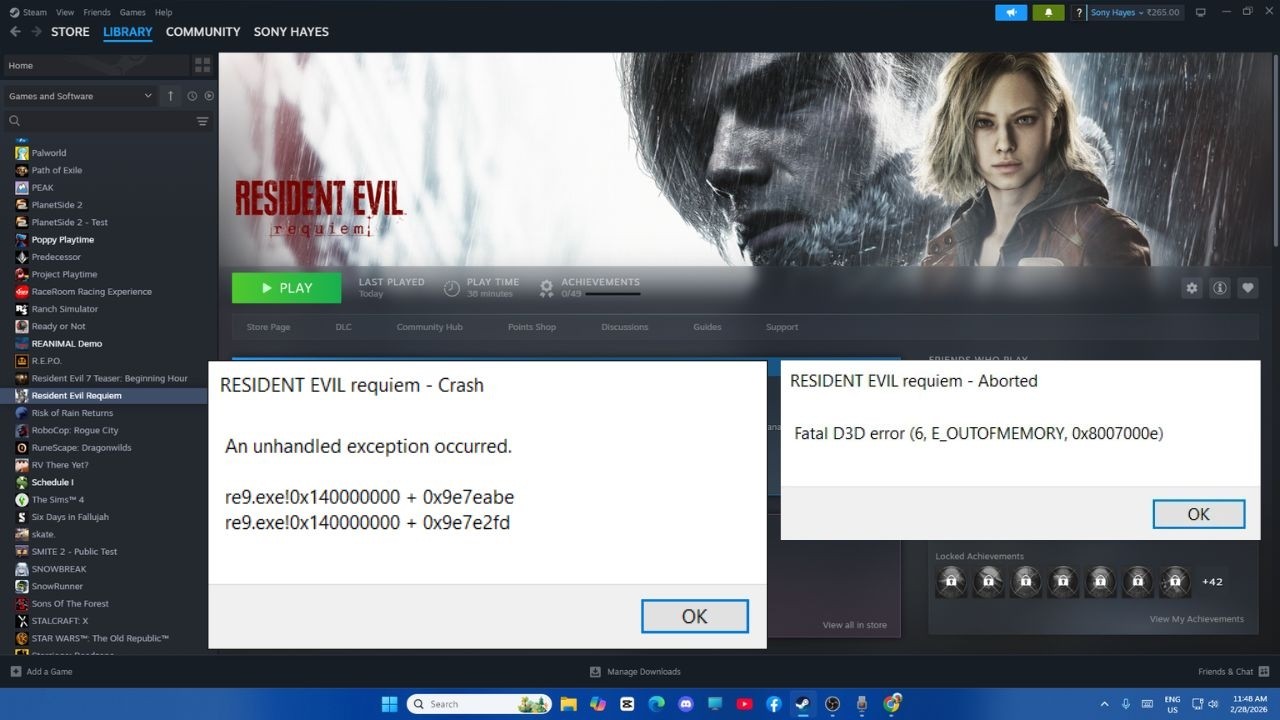The width and height of the screenshot is (1280, 720).
Task: Navigate forward with the right arrow
Action: pyautogui.click(x=36, y=32)
